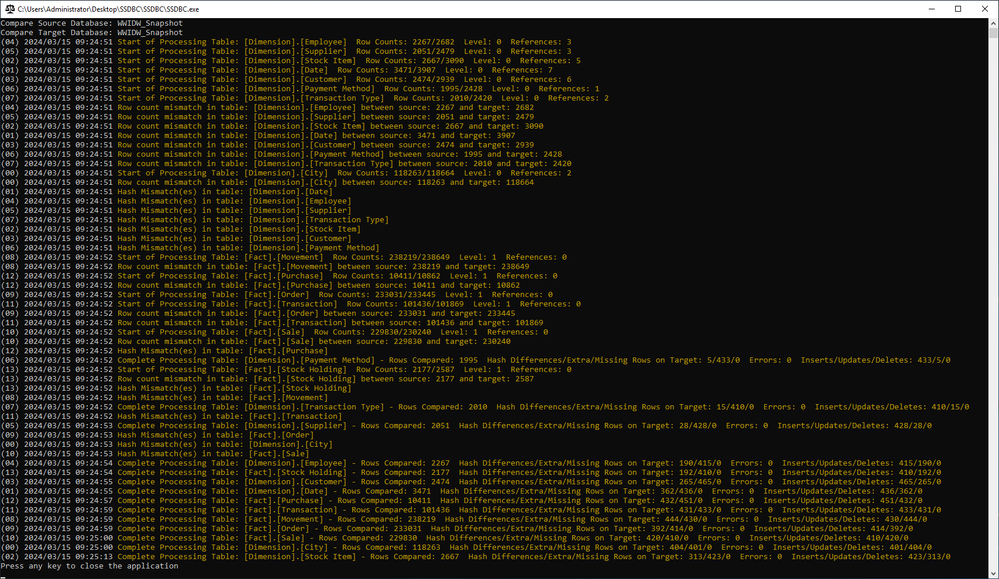Click 'Hash Mismatch(es) in table: [Dimension].[Supplier]'
The height and width of the screenshot is (579, 999).
click(176, 210)
